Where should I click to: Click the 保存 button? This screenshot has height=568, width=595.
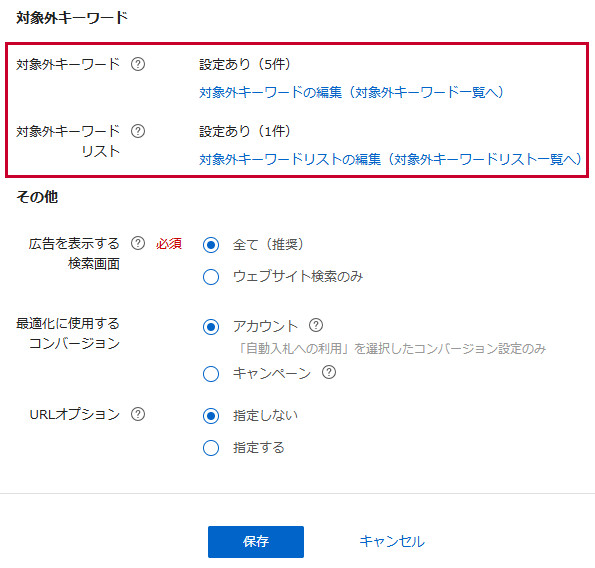pyautogui.click(x=256, y=541)
